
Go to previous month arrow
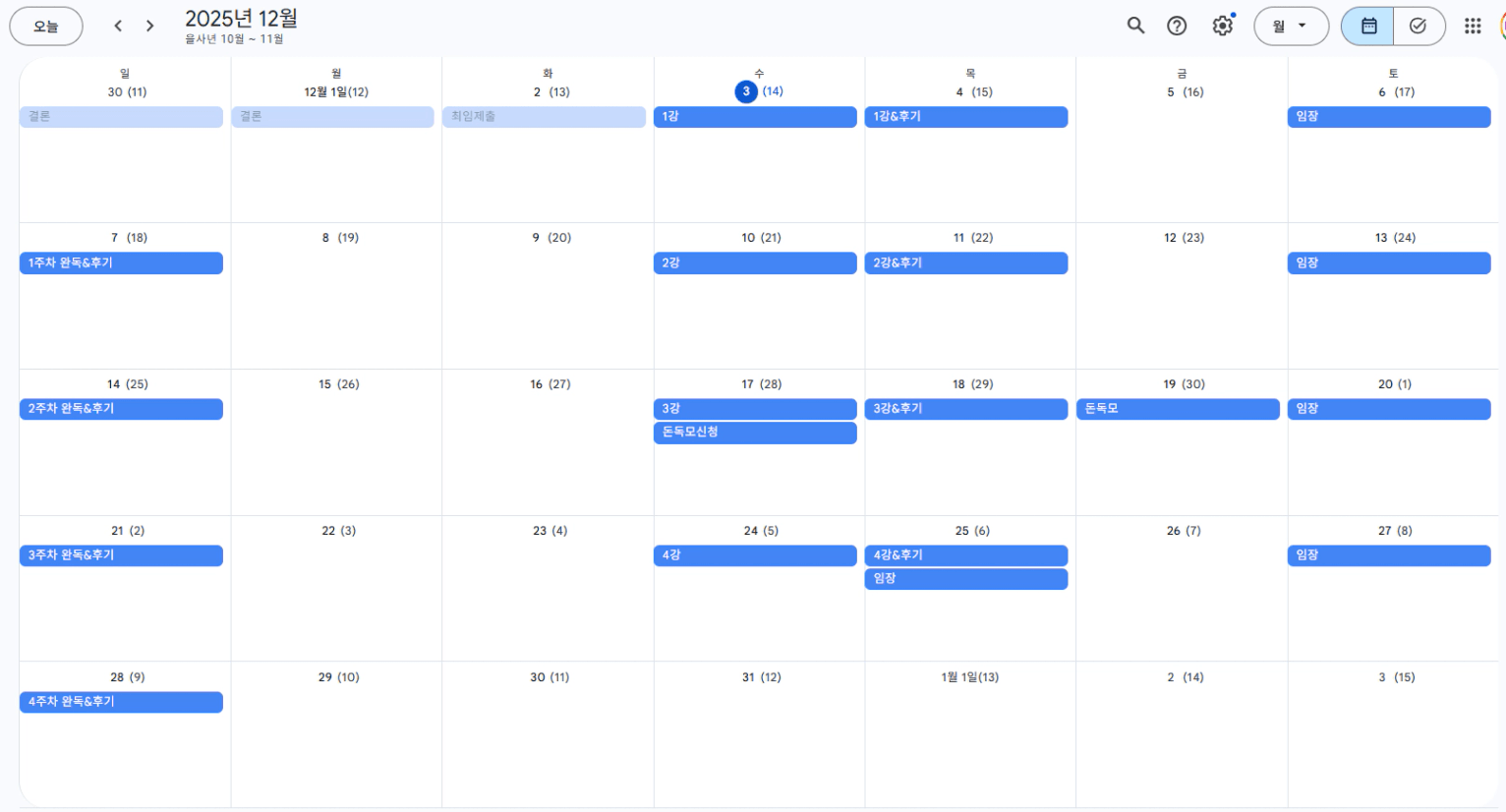[x=118, y=26]
